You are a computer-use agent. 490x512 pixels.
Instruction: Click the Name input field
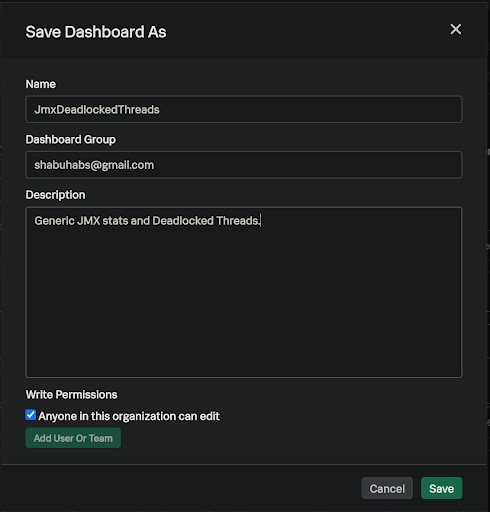[244, 109]
